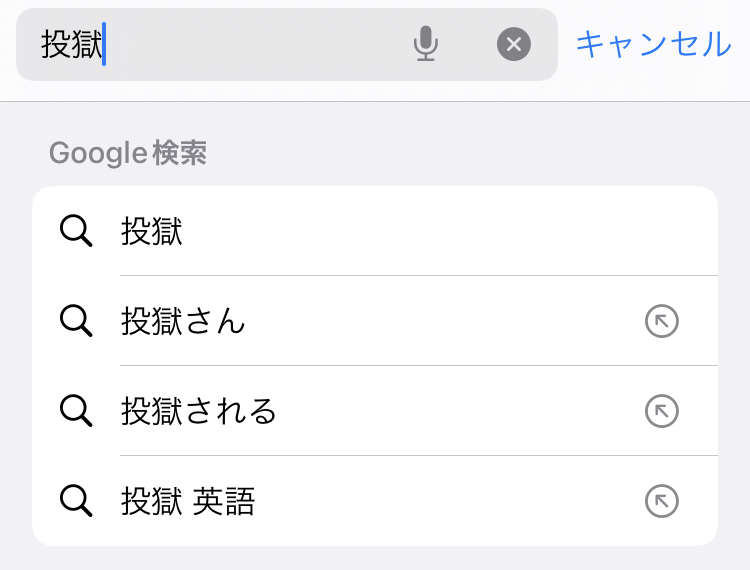Choose the 投獄される suggestion text
The height and width of the screenshot is (570, 750).
tap(199, 411)
